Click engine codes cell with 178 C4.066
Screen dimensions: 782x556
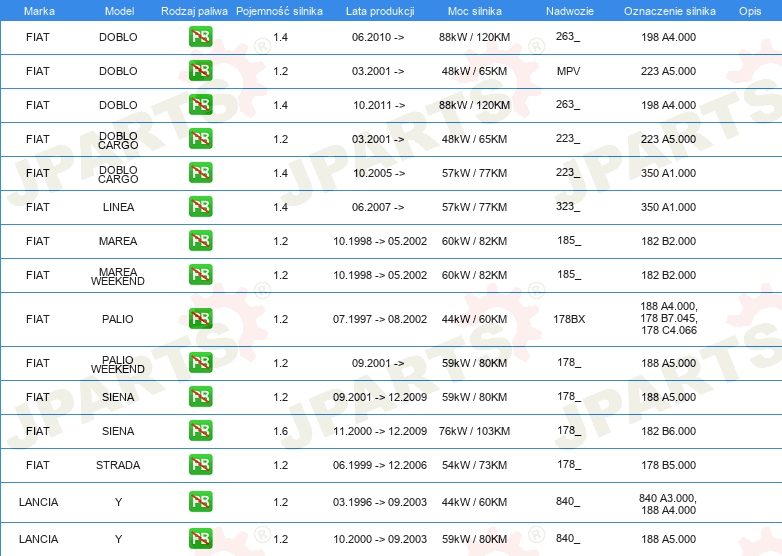click(669, 318)
